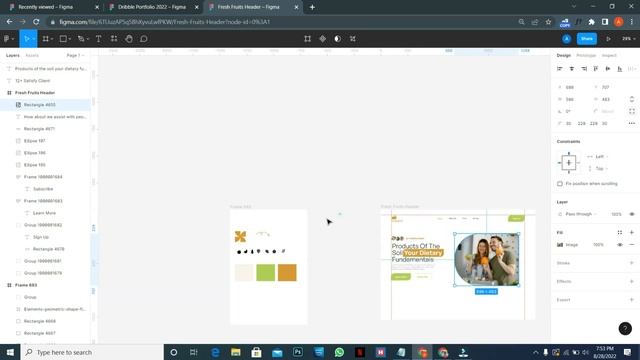Align selection horizontal centers
Viewport: 640px width, 360px height.
coord(572,69)
